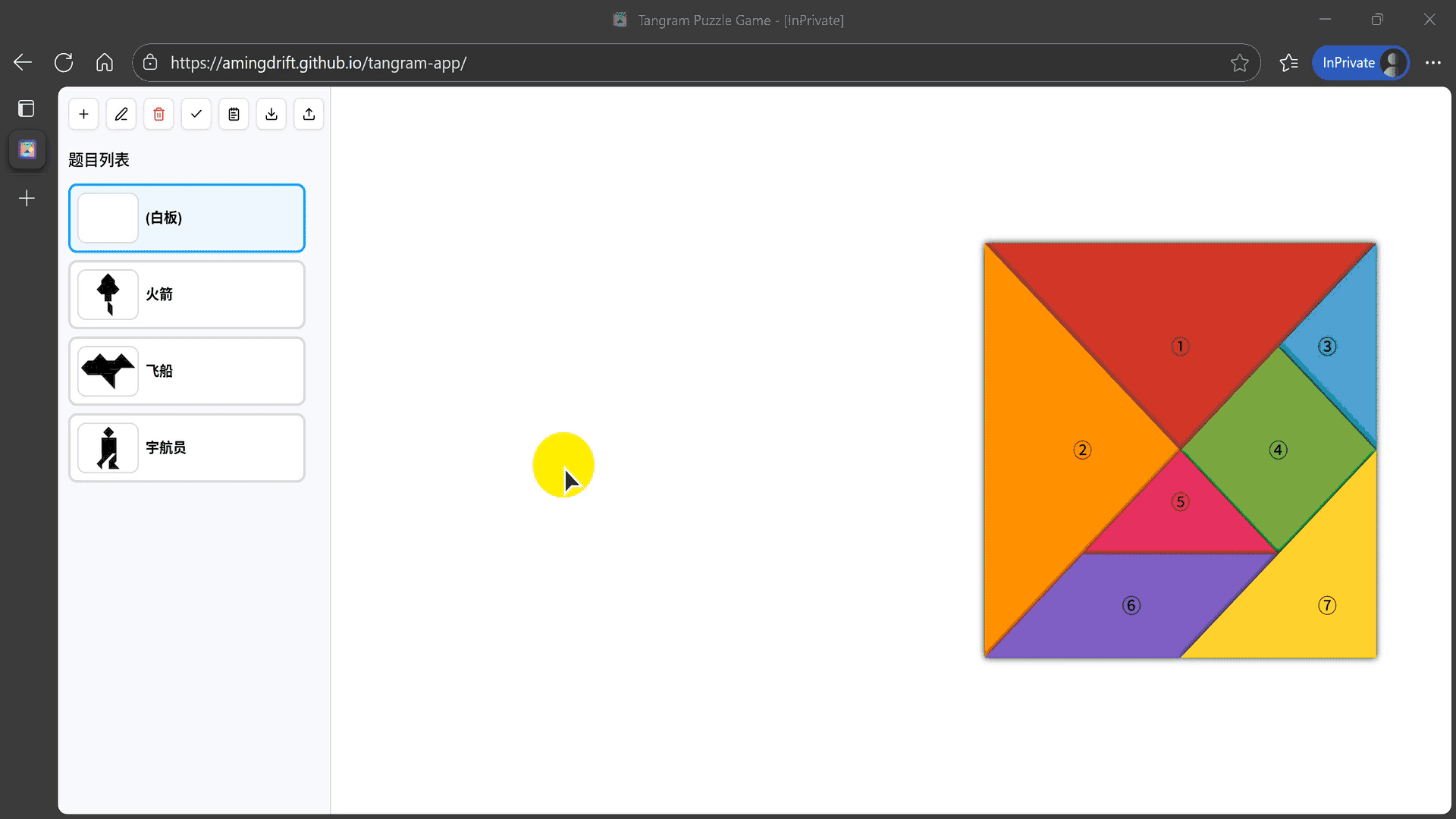1456x819 pixels.
Task: Select the 宇航员 astronaut puzzle
Action: click(x=187, y=448)
